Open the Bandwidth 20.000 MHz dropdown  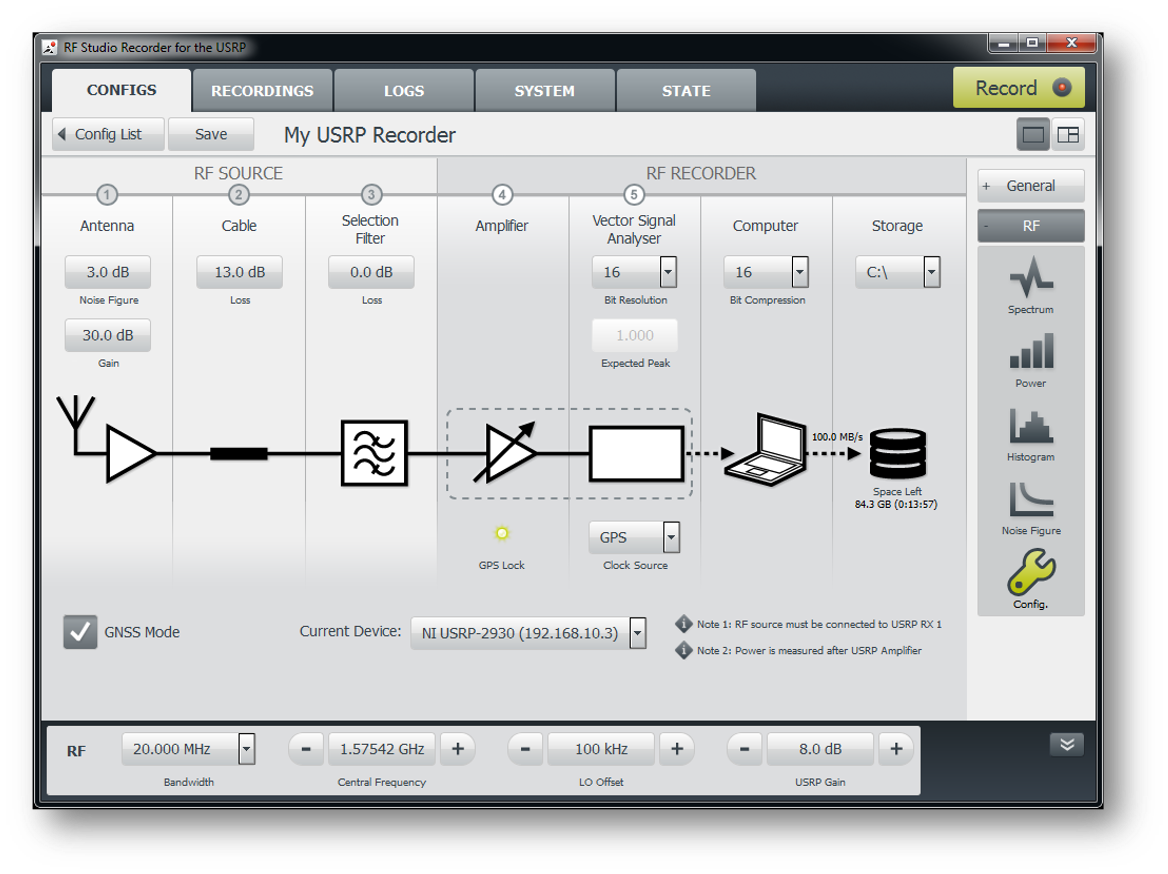click(246, 749)
